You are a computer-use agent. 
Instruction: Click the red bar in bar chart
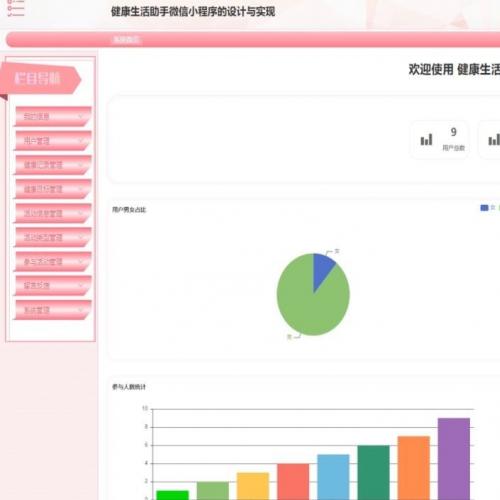tap(293, 482)
